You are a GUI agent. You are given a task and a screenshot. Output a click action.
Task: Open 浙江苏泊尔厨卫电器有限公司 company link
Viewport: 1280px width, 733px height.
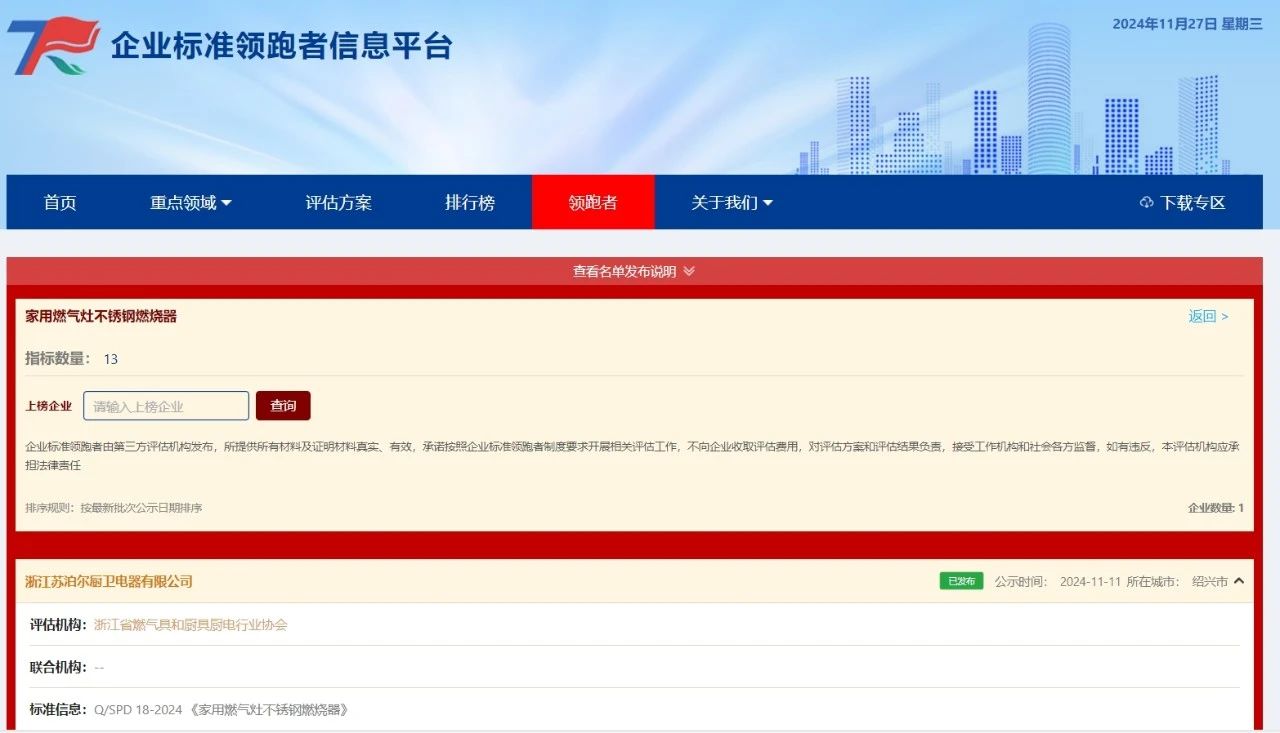(109, 582)
